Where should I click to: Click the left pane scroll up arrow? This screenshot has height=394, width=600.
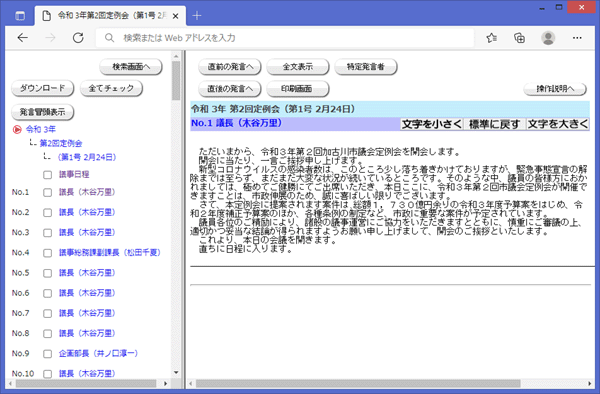(x=176, y=57)
